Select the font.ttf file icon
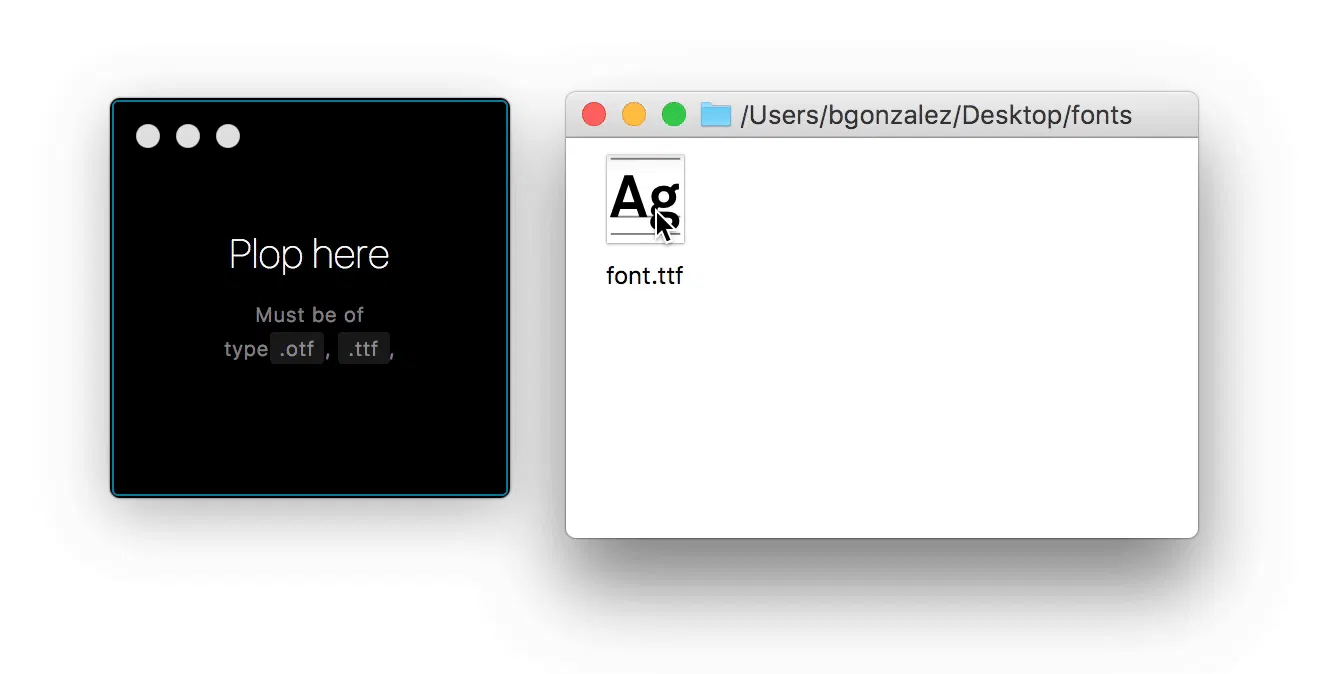 (x=645, y=199)
